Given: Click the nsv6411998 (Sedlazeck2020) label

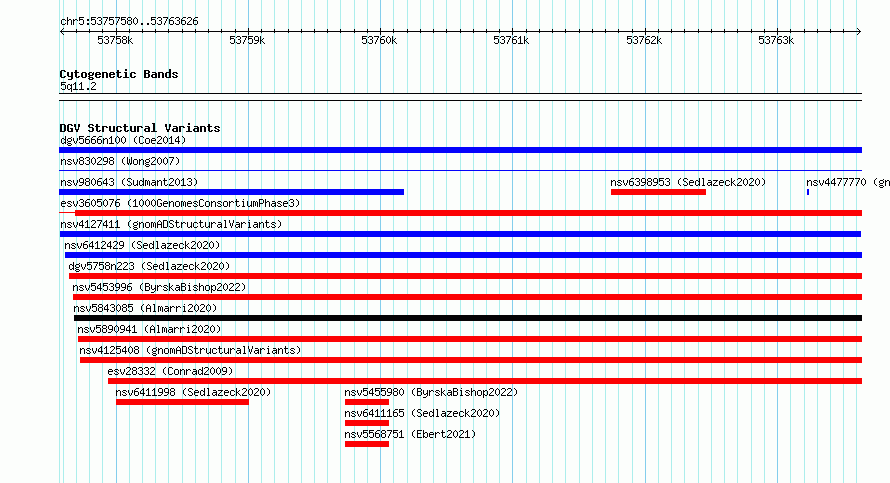Looking at the screenshot, I should coord(193,392).
